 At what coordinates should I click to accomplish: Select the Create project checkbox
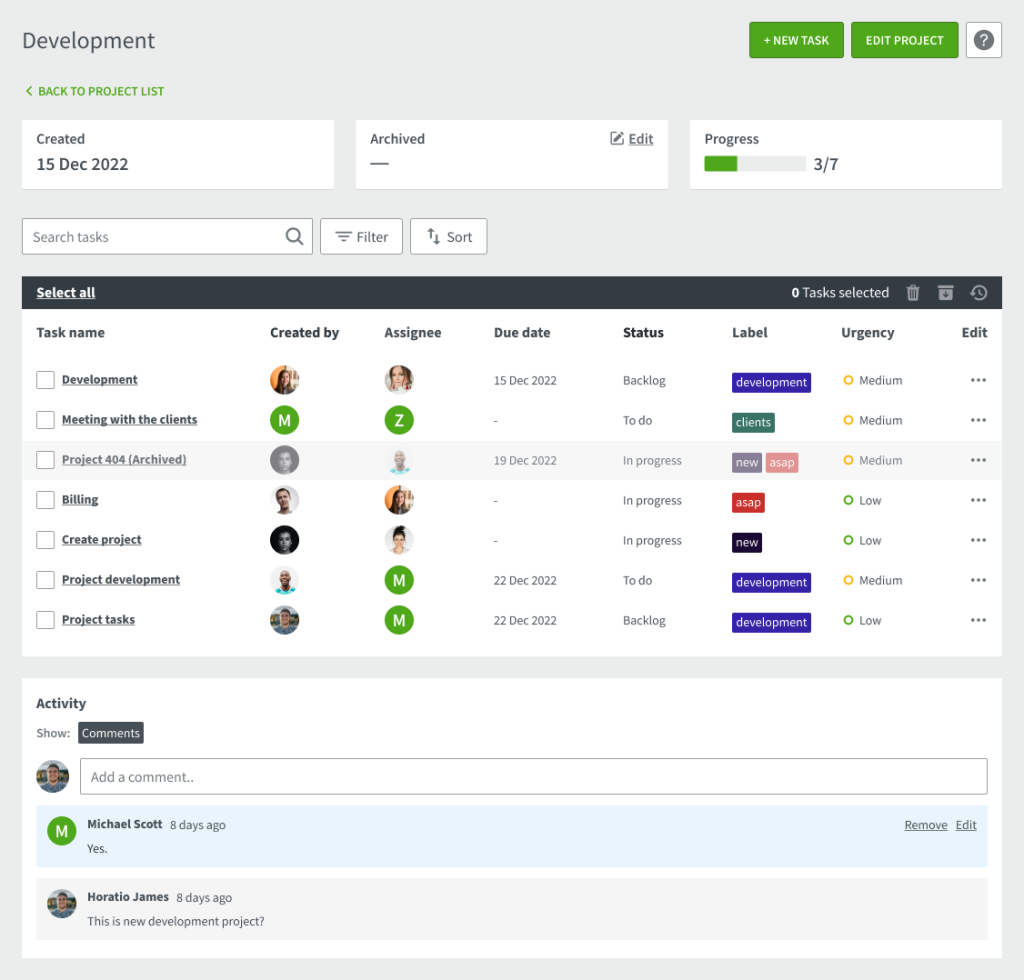click(45, 540)
